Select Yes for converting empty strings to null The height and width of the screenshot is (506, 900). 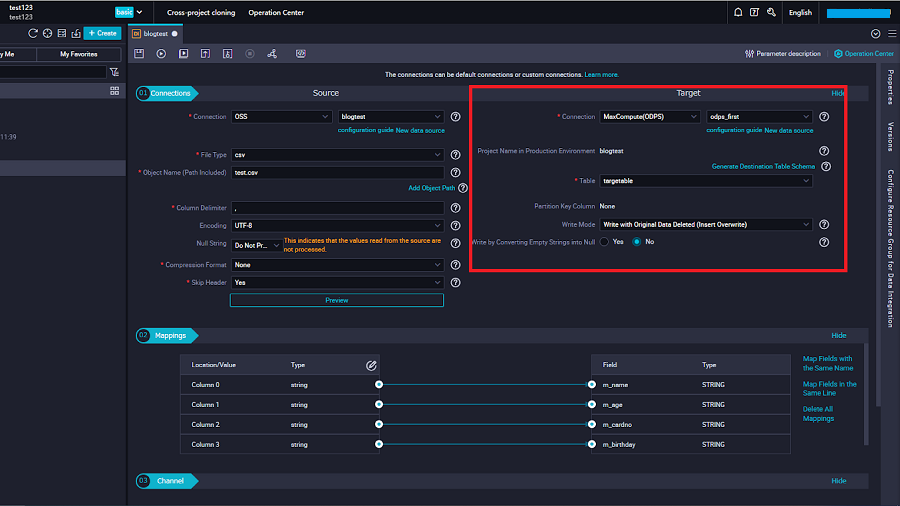point(605,242)
